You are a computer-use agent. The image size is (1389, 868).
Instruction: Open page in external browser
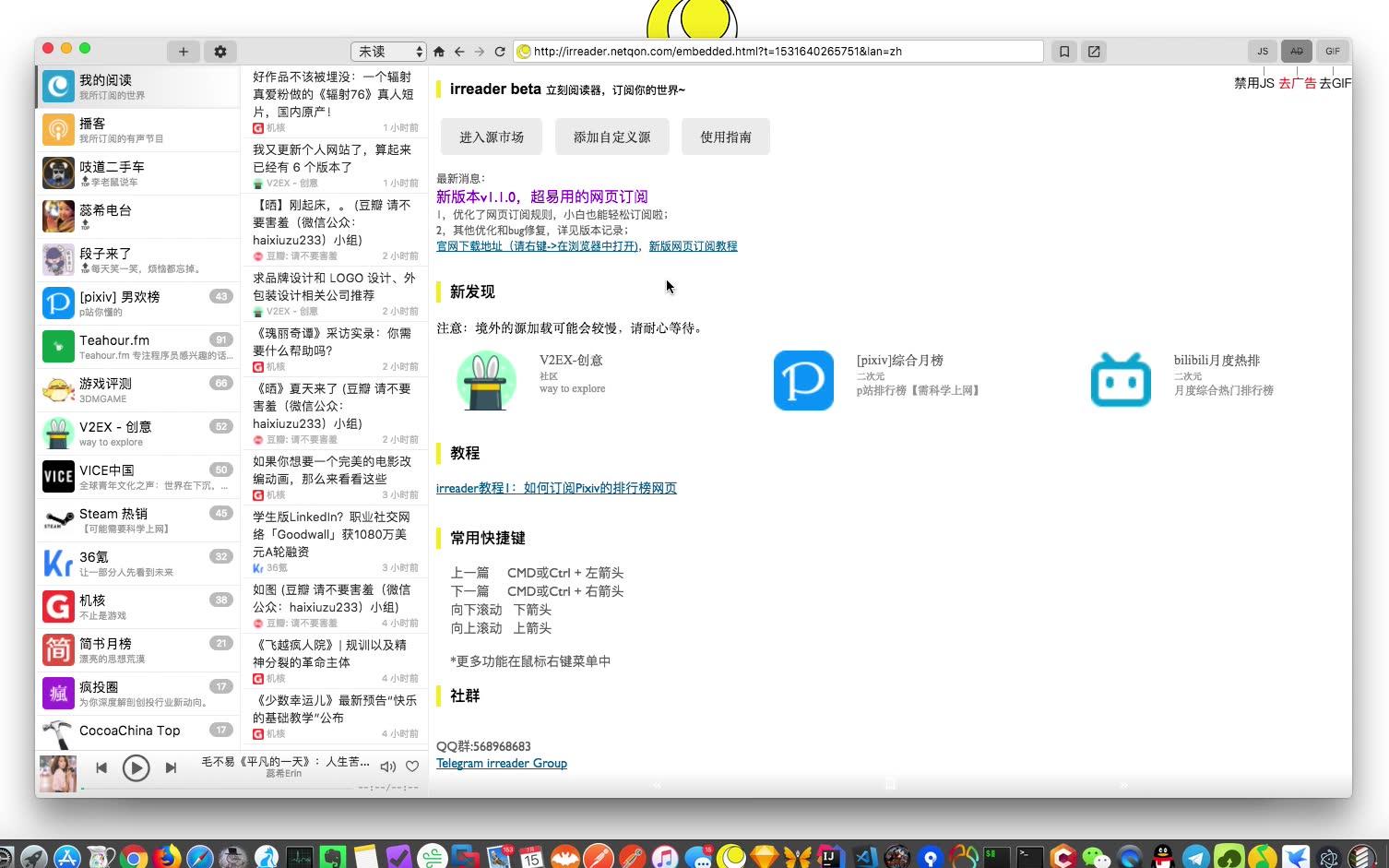pos(1094,52)
